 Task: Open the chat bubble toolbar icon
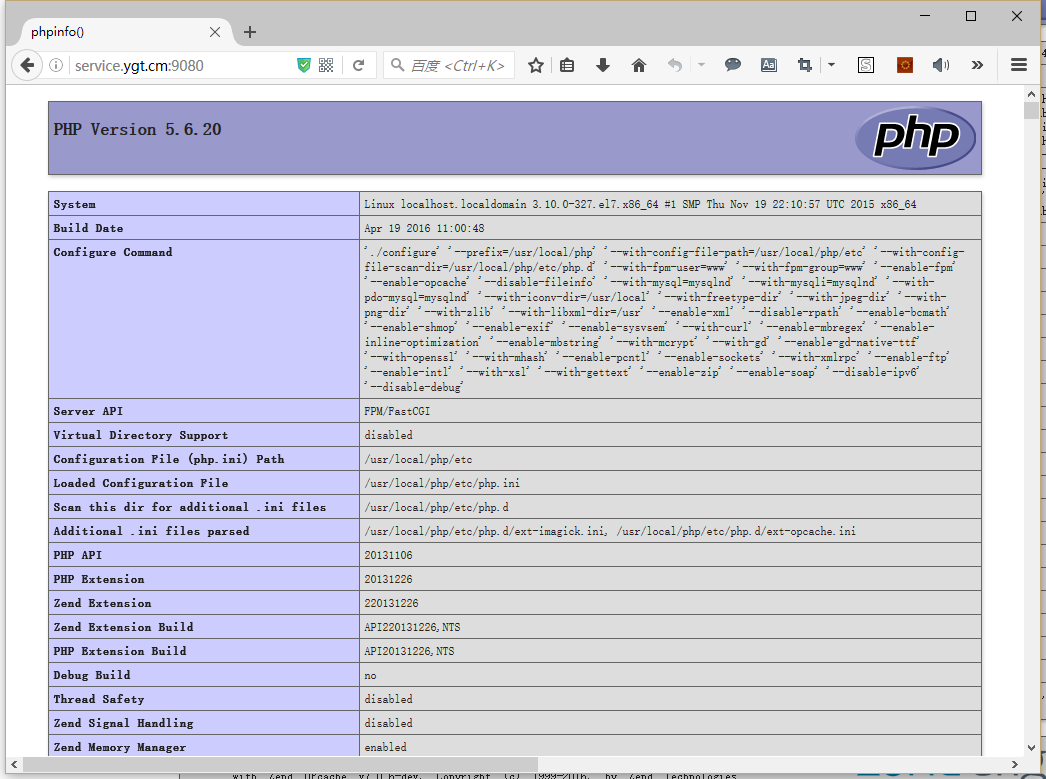tap(733, 65)
